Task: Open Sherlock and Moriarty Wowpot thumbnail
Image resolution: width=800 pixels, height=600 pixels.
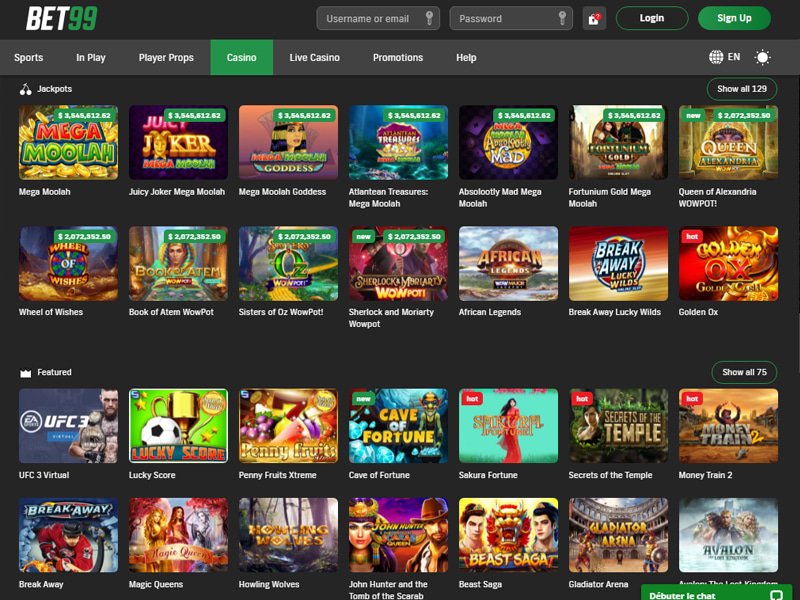Action: coord(398,263)
